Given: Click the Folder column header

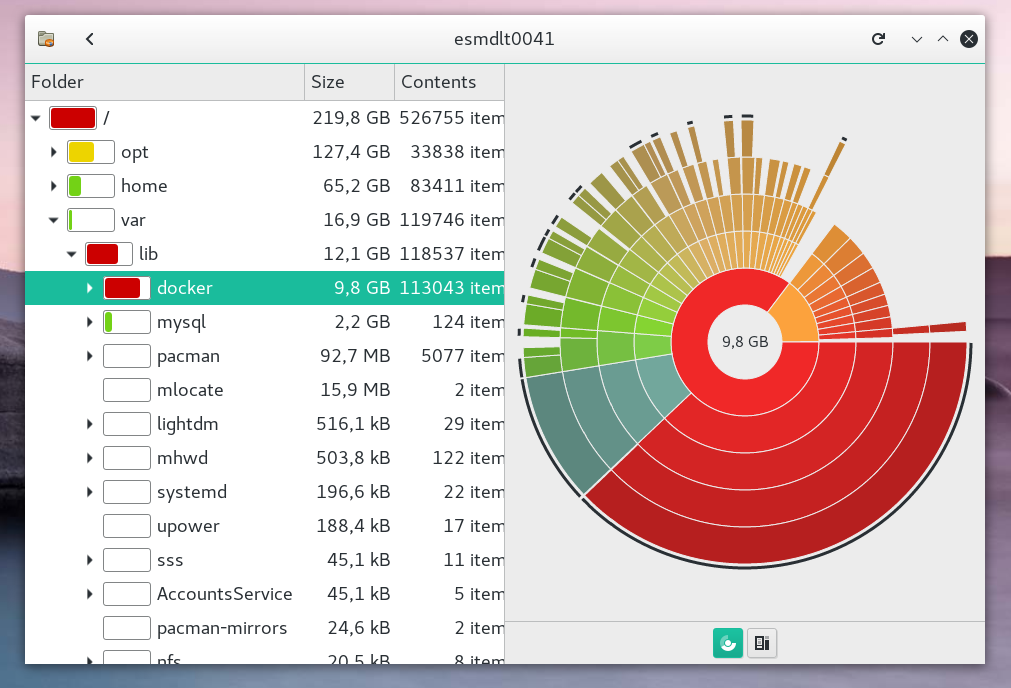Looking at the screenshot, I should point(164,82).
